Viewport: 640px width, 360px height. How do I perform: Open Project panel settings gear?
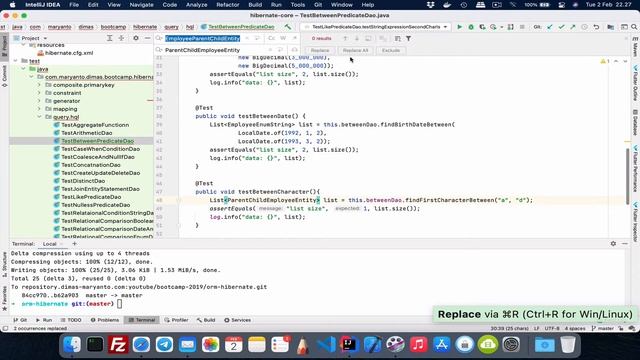(x=136, y=38)
